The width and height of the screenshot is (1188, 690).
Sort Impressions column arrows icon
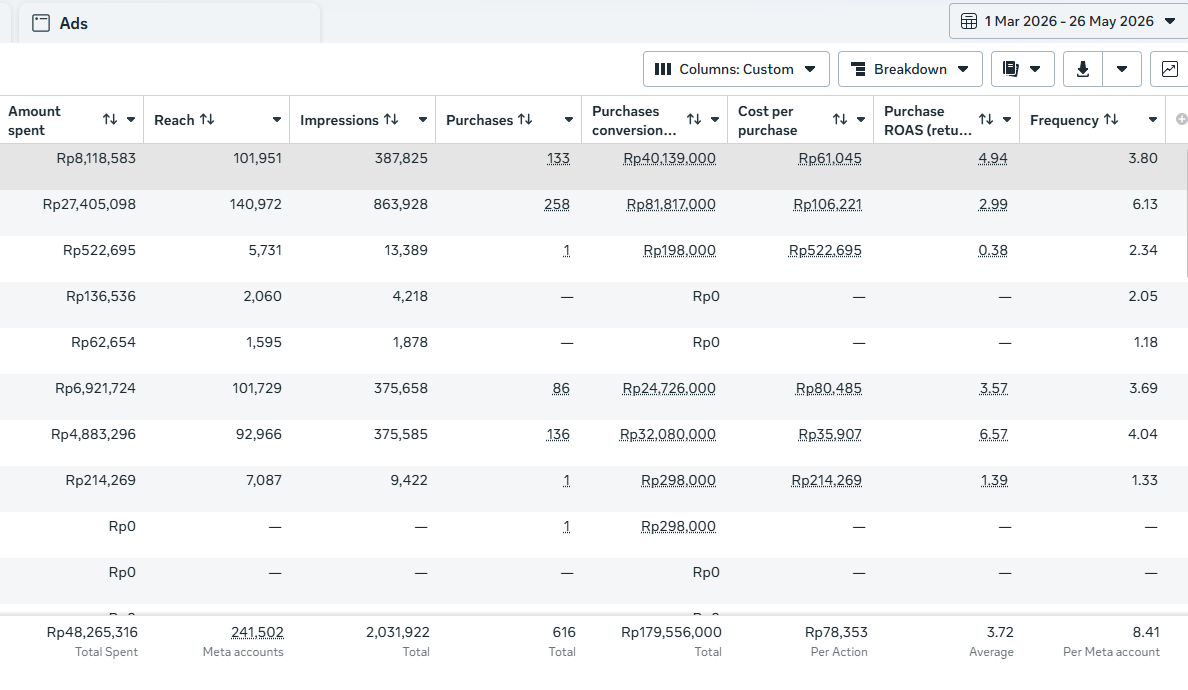click(x=391, y=120)
